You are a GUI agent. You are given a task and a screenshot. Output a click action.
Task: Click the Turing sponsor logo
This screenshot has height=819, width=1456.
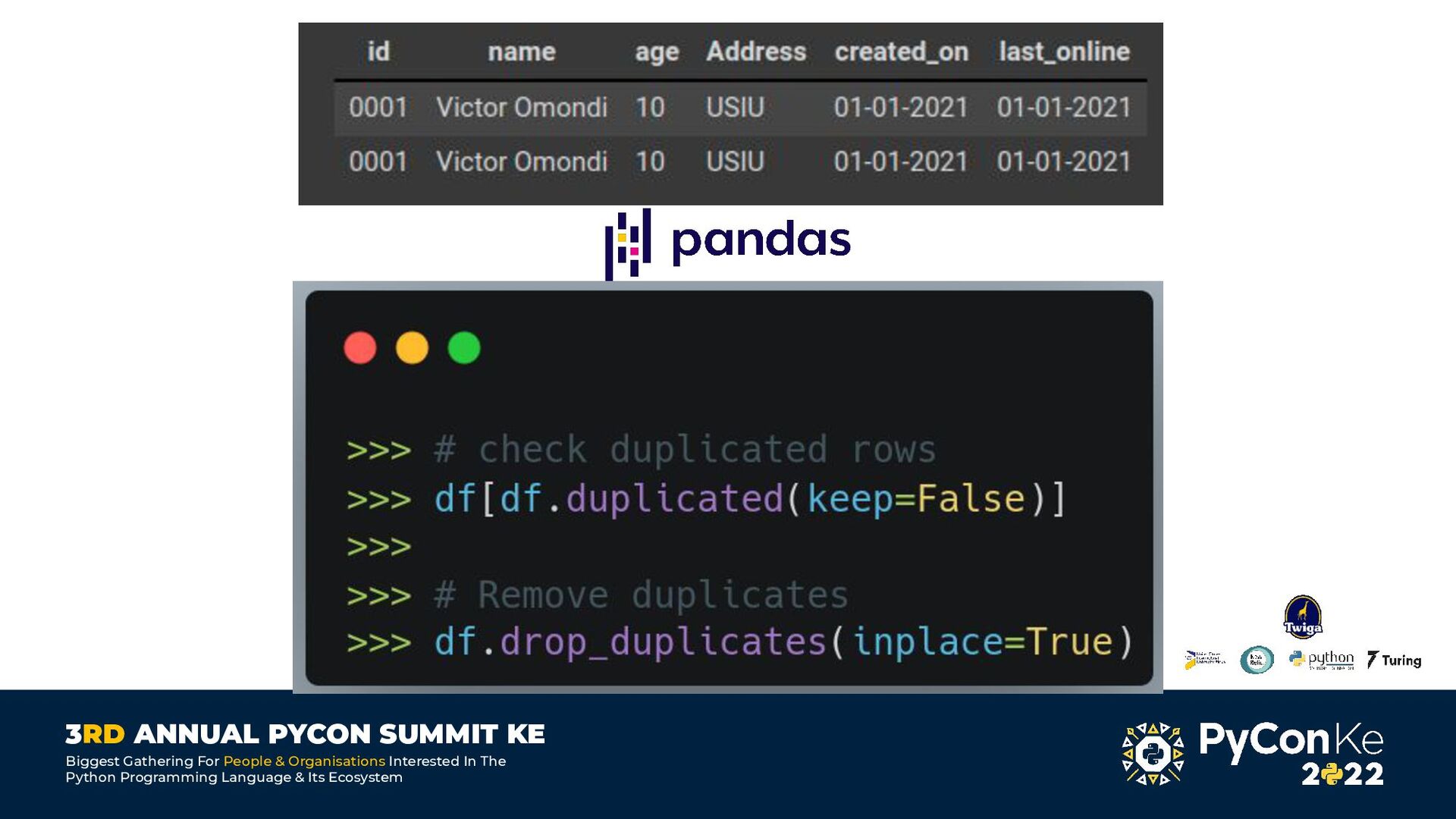(1394, 660)
